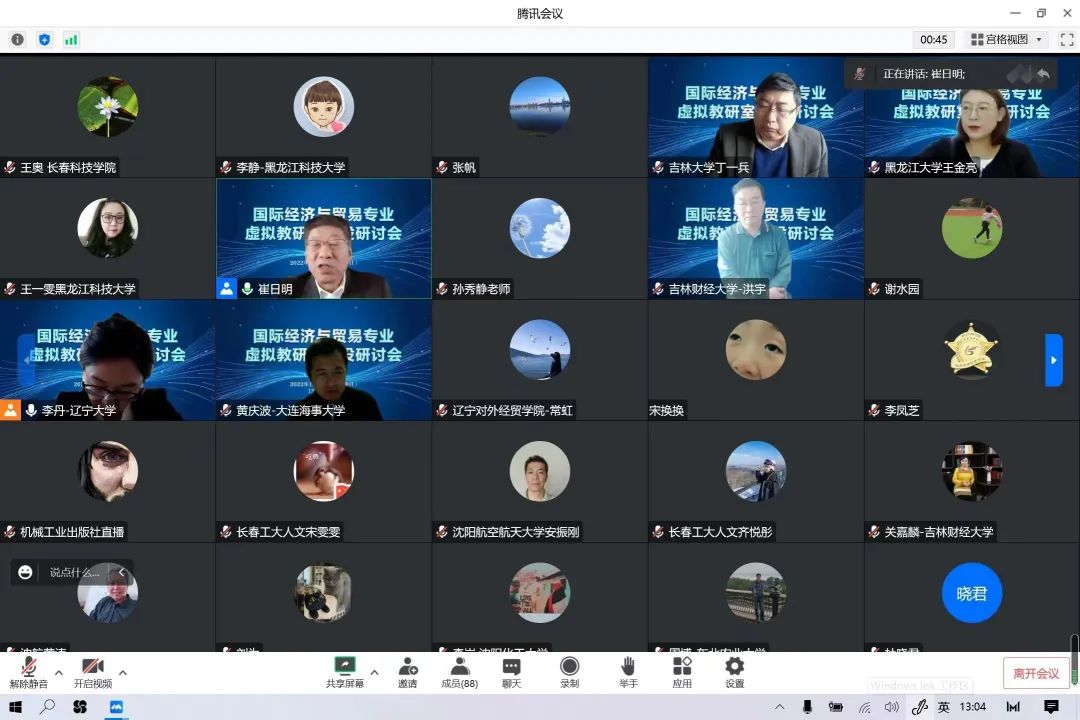Open meeting 设置 settings gear
Image resolution: width=1080 pixels, height=720 pixels.
734,672
